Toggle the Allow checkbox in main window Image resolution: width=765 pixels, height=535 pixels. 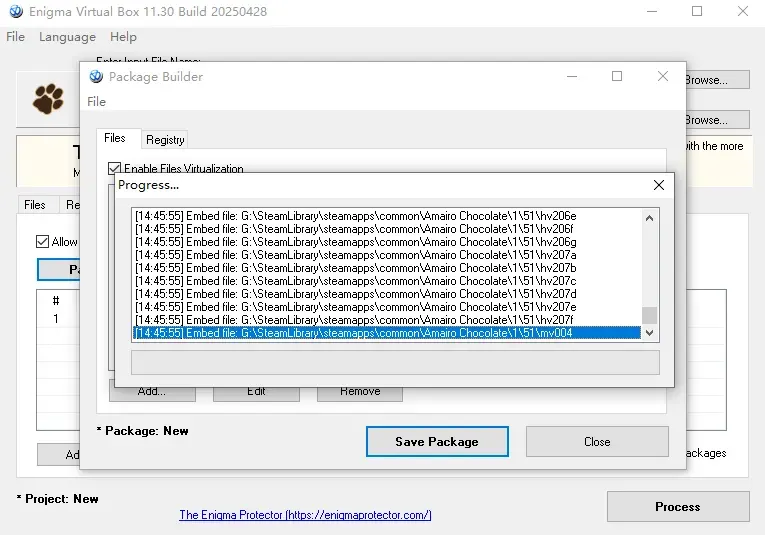click(x=42, y=241)
